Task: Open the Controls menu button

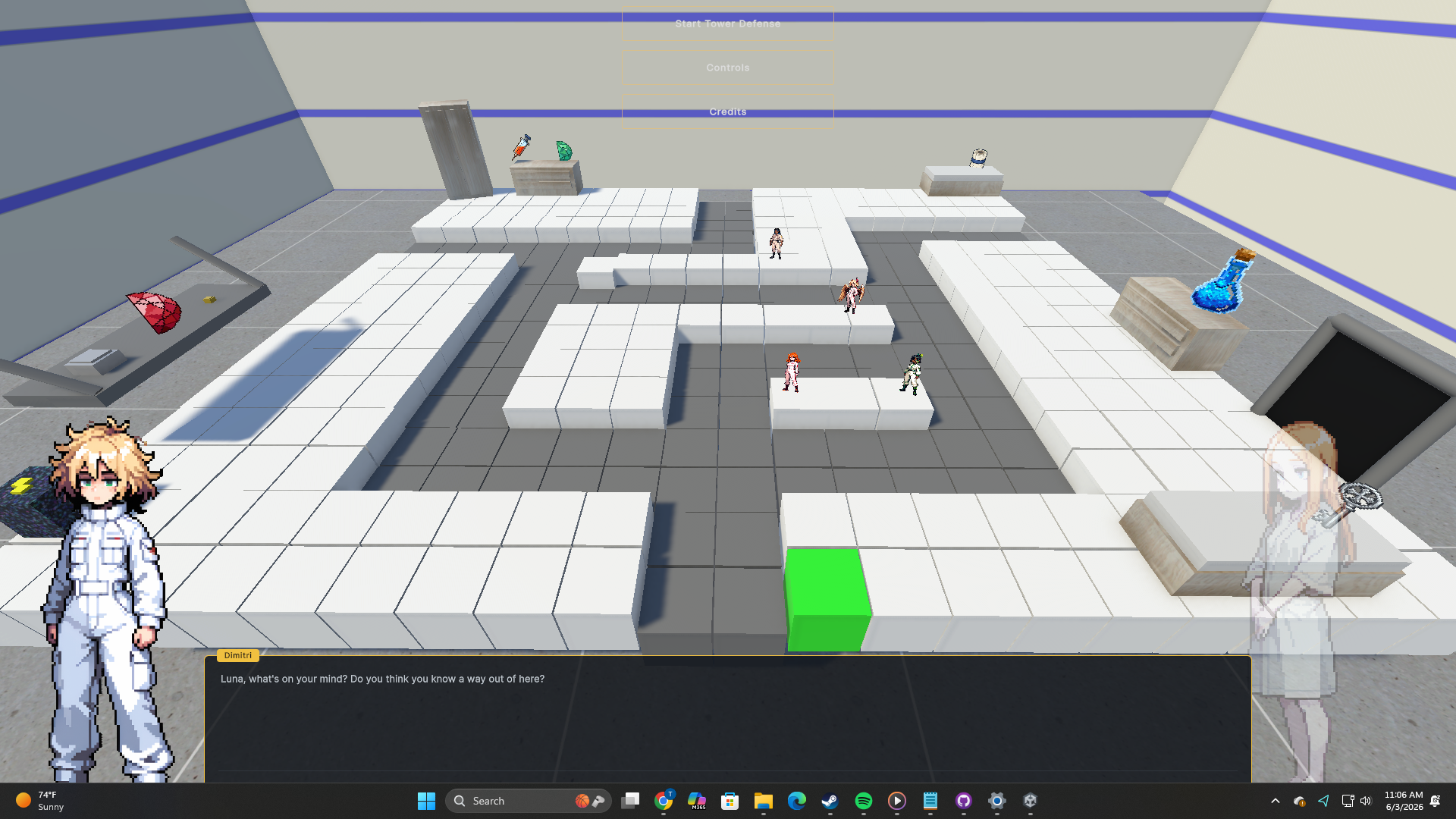Action: 727,67
